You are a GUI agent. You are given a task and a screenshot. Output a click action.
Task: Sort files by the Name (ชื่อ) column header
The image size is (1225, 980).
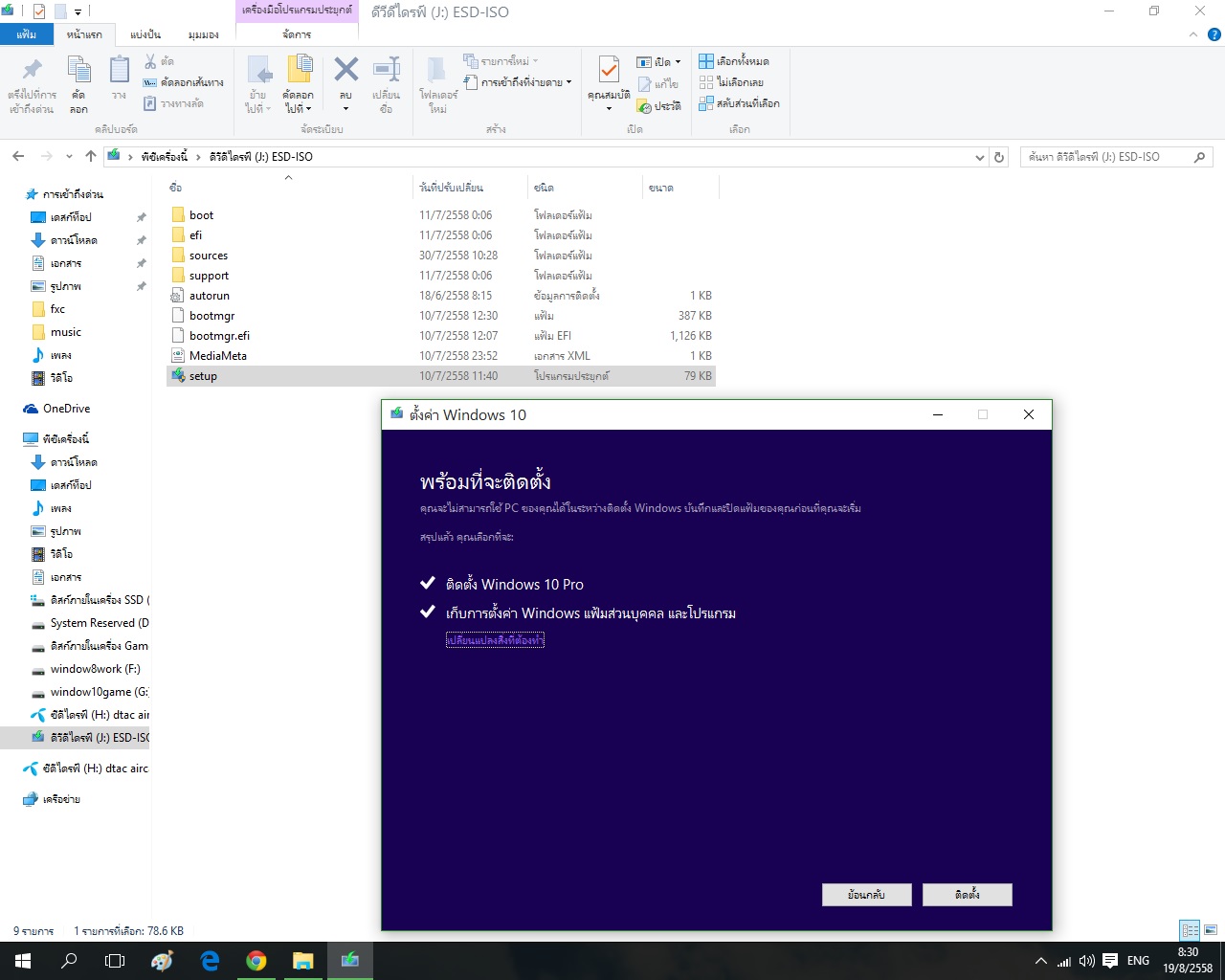[x=289, y=188]
